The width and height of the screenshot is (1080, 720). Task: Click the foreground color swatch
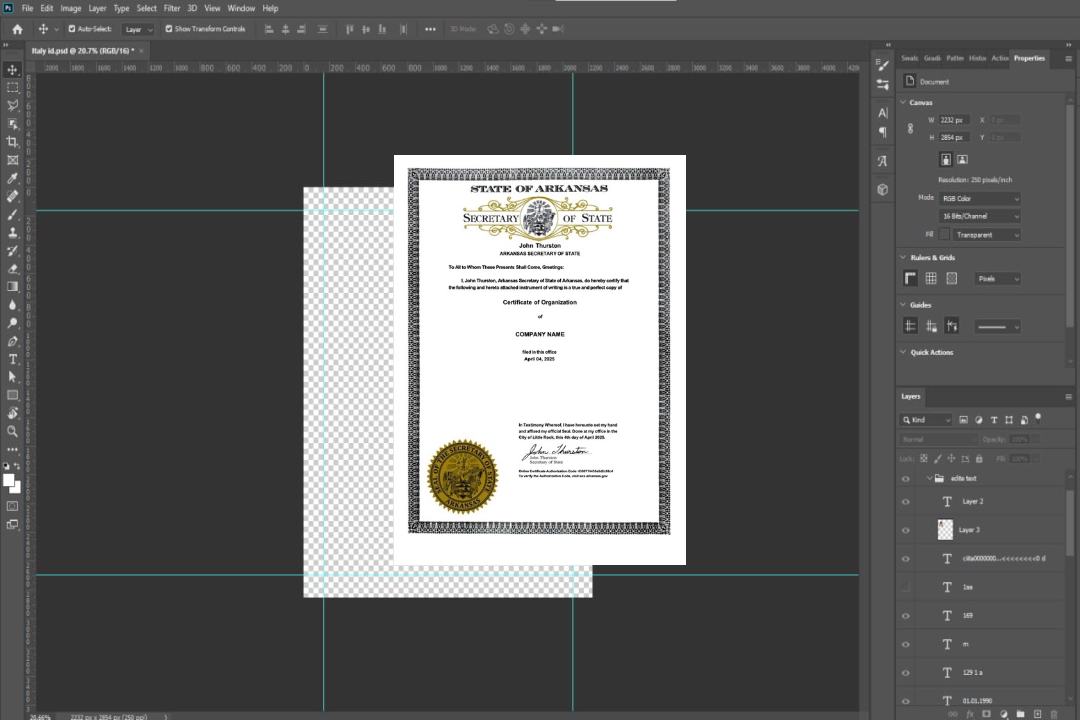coord(8,480)
